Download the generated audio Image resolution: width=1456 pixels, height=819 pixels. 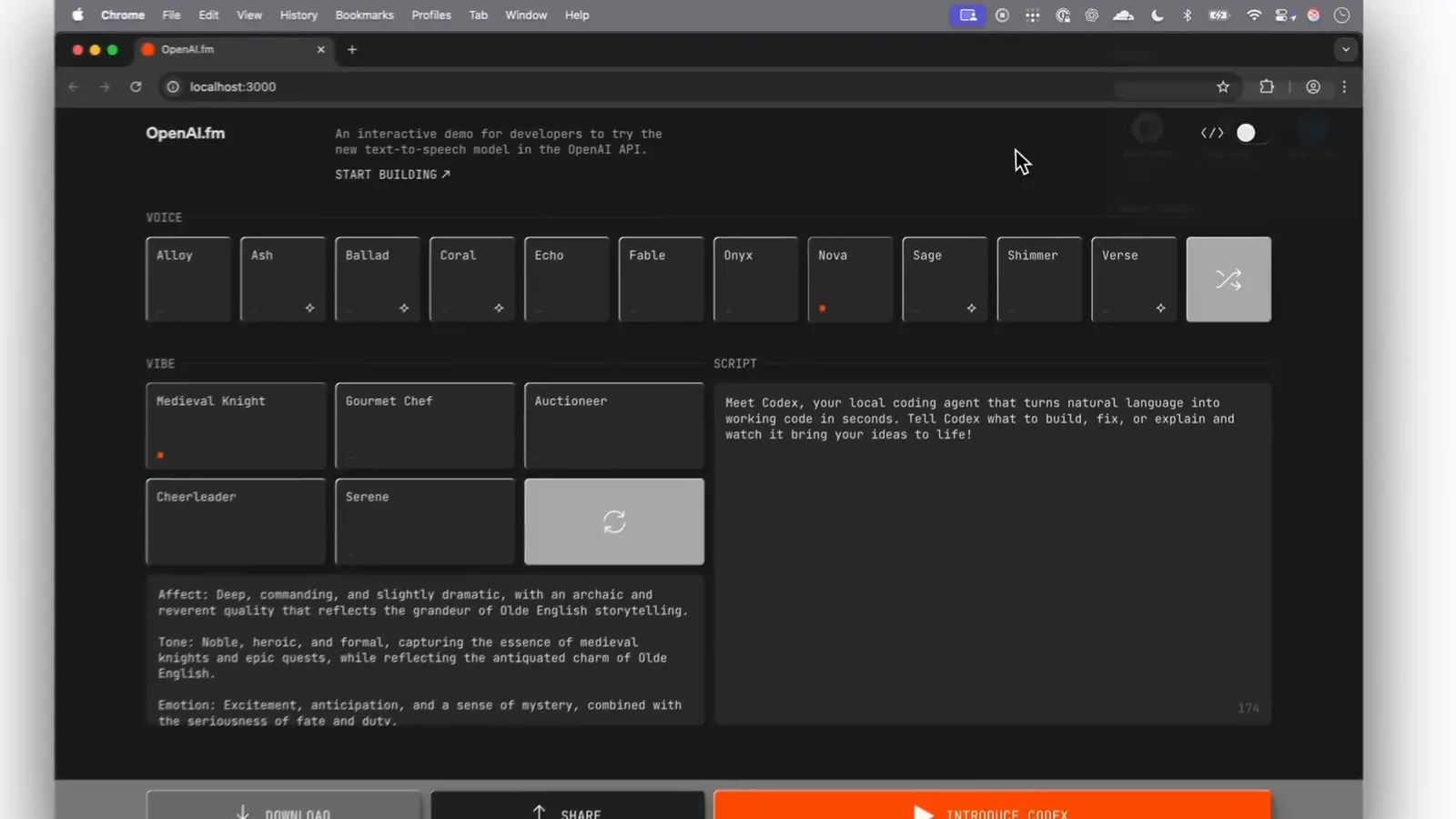coord(284,806)
